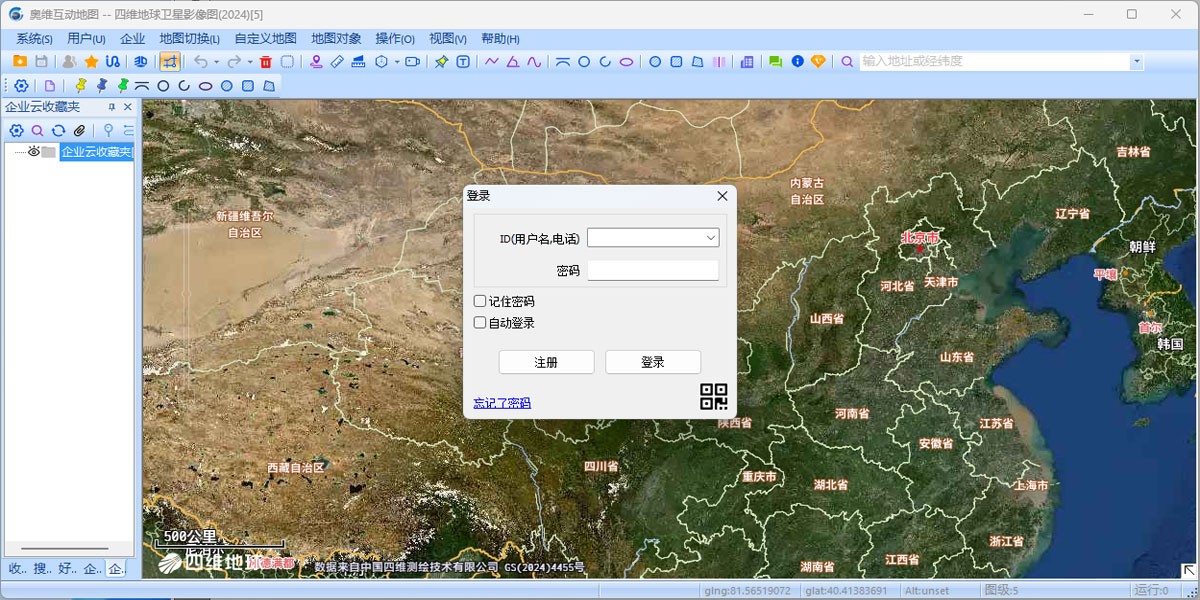Click the 登录 button in dialog

tap(652, 362)
